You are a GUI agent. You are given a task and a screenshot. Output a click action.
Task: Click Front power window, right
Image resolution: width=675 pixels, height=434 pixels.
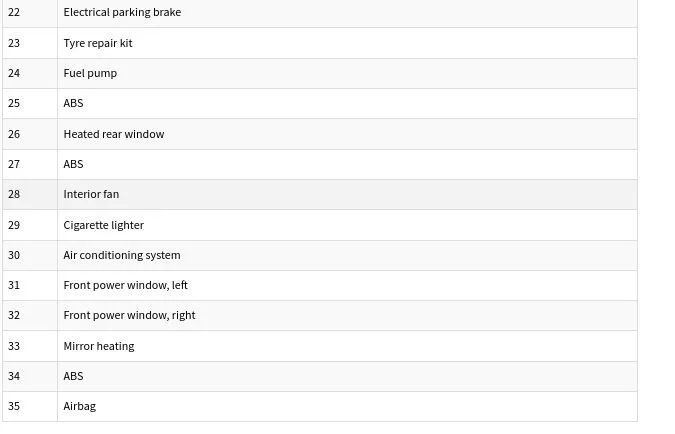pyautogui.click(x=129, y=316)
